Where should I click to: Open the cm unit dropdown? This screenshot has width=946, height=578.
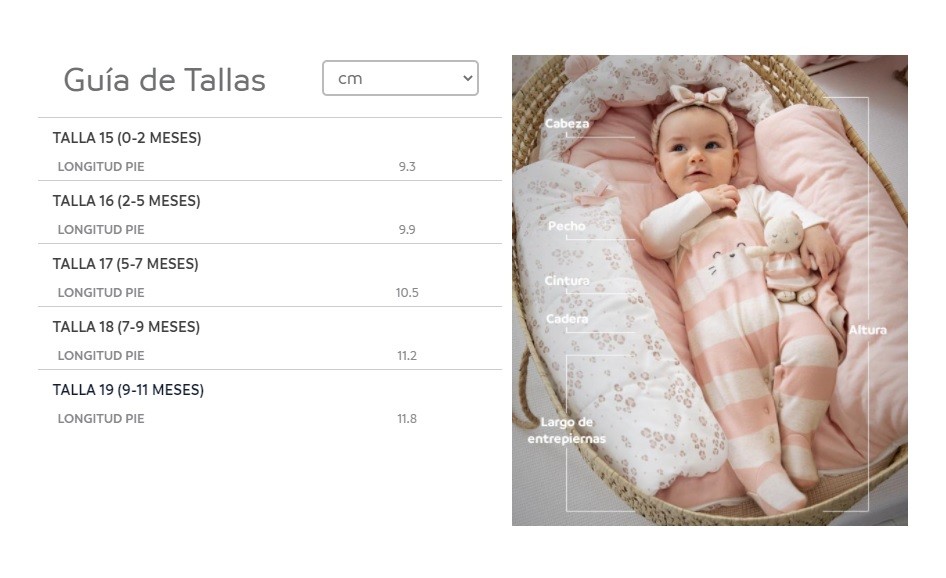400,78
